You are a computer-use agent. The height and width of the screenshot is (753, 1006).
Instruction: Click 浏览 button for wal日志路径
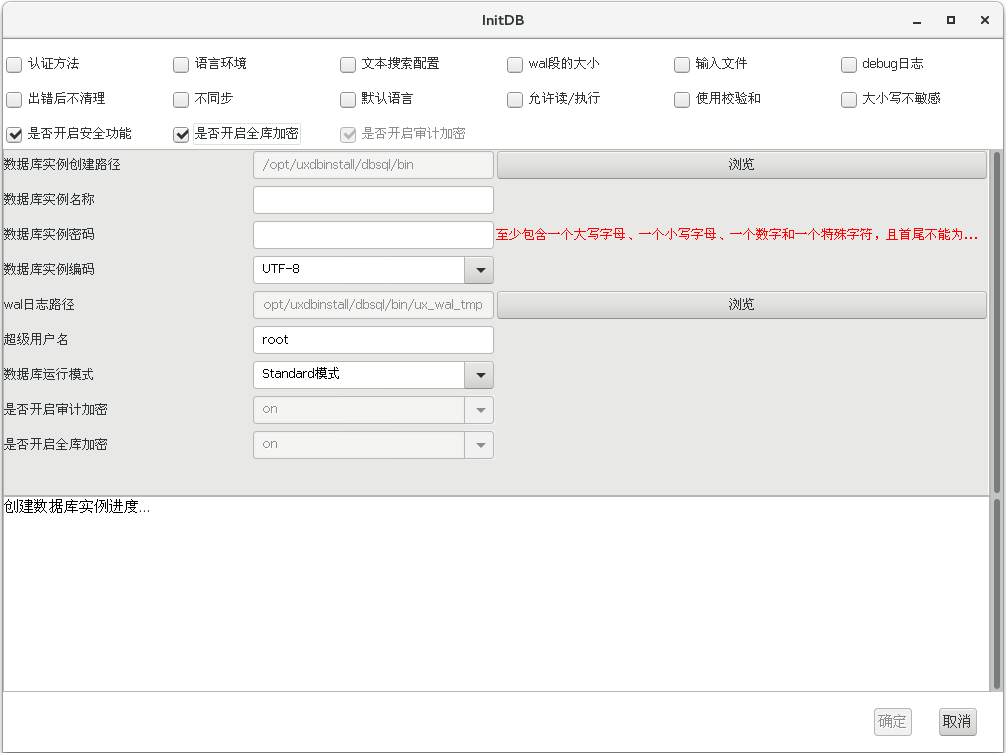coord(741,305)
